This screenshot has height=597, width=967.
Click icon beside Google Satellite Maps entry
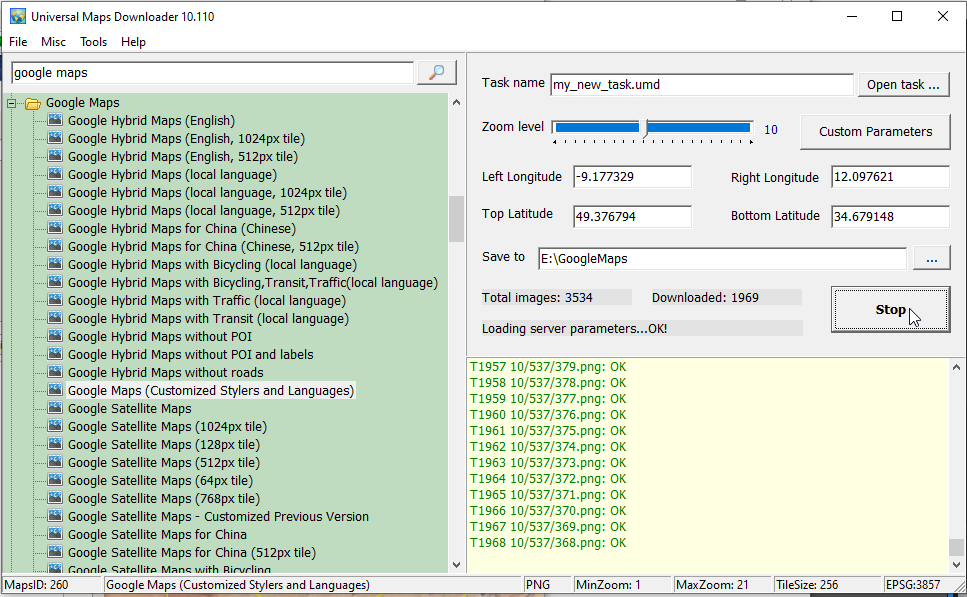pyautogui.click(x=55, y=408)
